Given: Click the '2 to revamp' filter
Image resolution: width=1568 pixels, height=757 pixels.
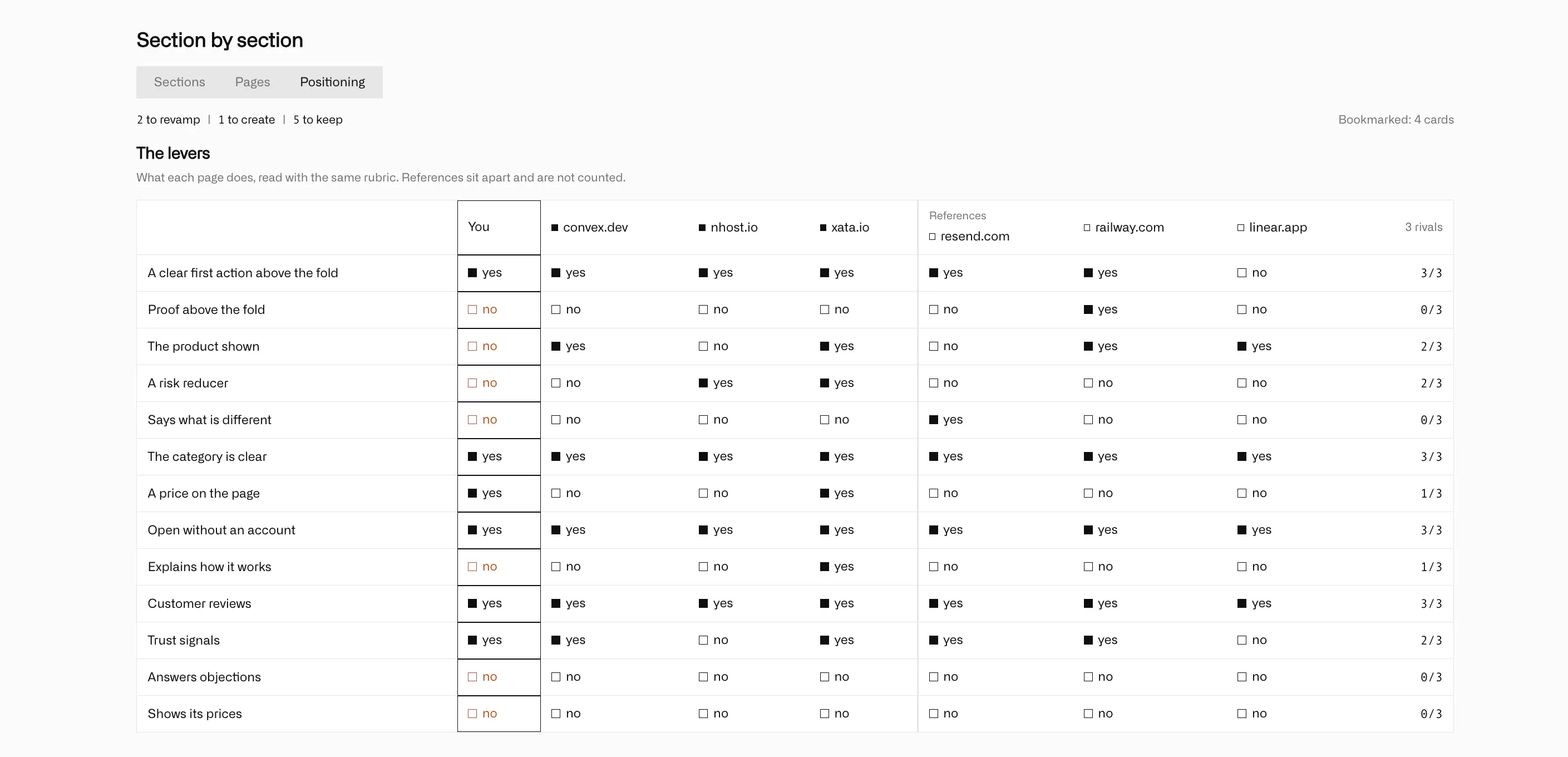Looking at the screenshot, I should [x=169, y=119].
